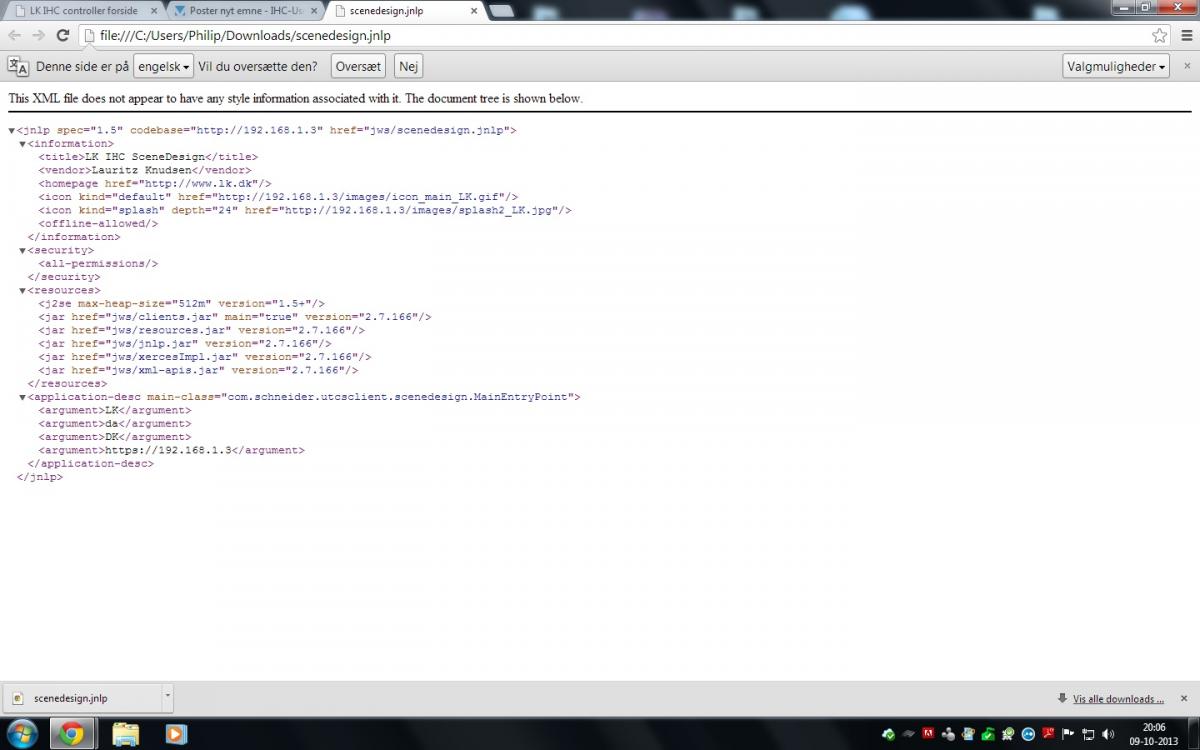The width and height of the screenshot is (1200, 750).
Task: Click the jws/jnlp.jar line
Action: click(185, 344)
